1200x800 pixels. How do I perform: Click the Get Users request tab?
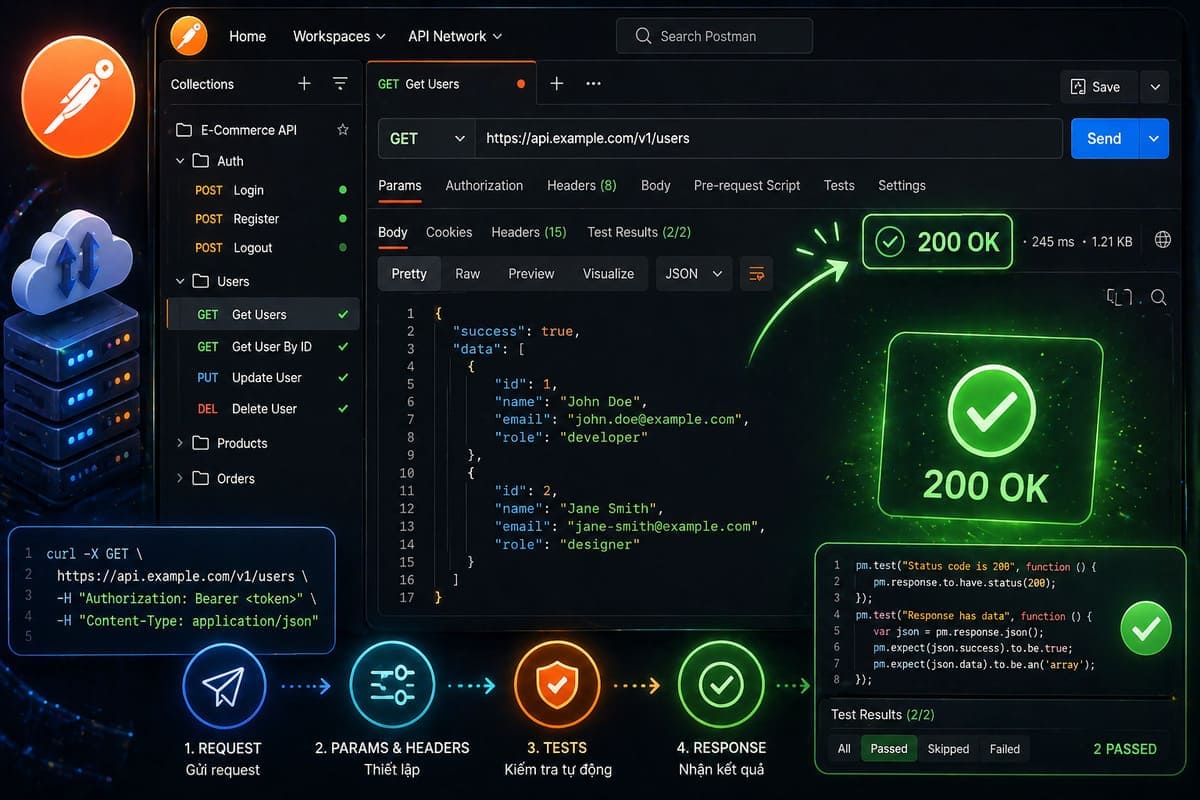point(451,84)
